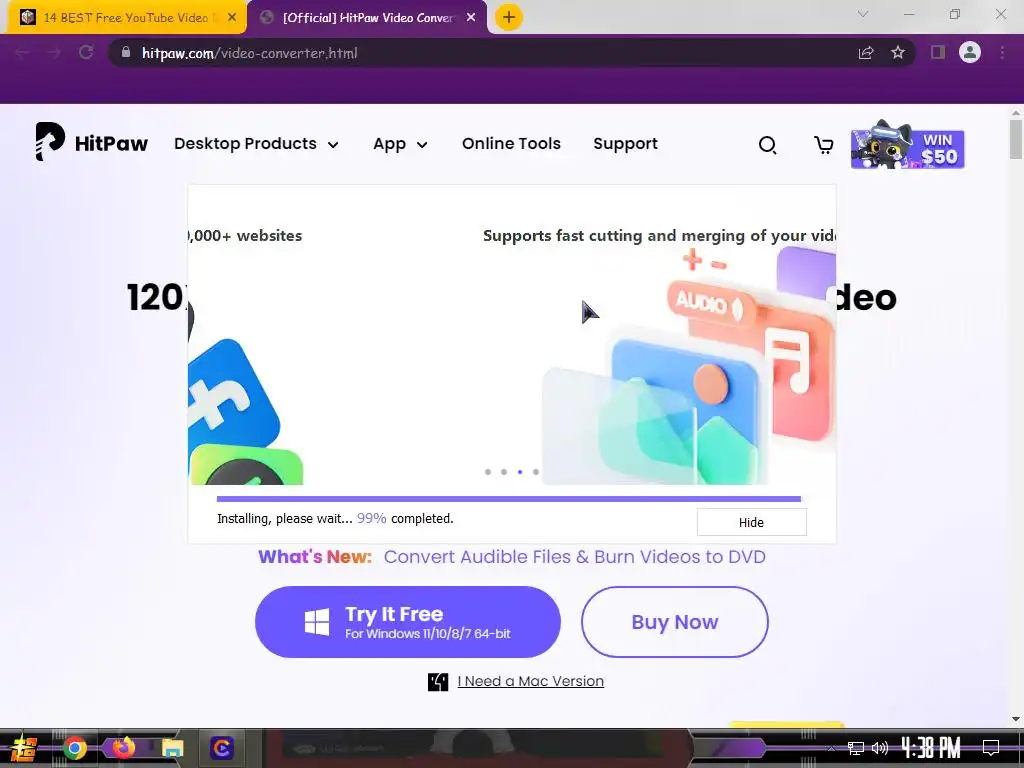
Task: Close the 14 BEST Free YouTube tab
Action: pos(232,18)
